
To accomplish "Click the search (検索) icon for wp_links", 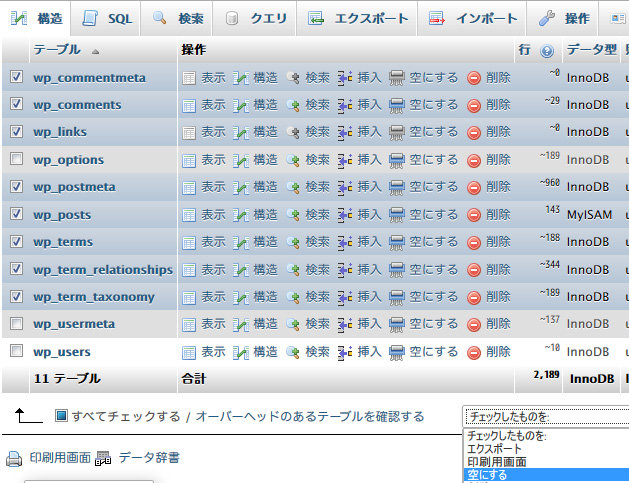I will (x=293, y=132).
